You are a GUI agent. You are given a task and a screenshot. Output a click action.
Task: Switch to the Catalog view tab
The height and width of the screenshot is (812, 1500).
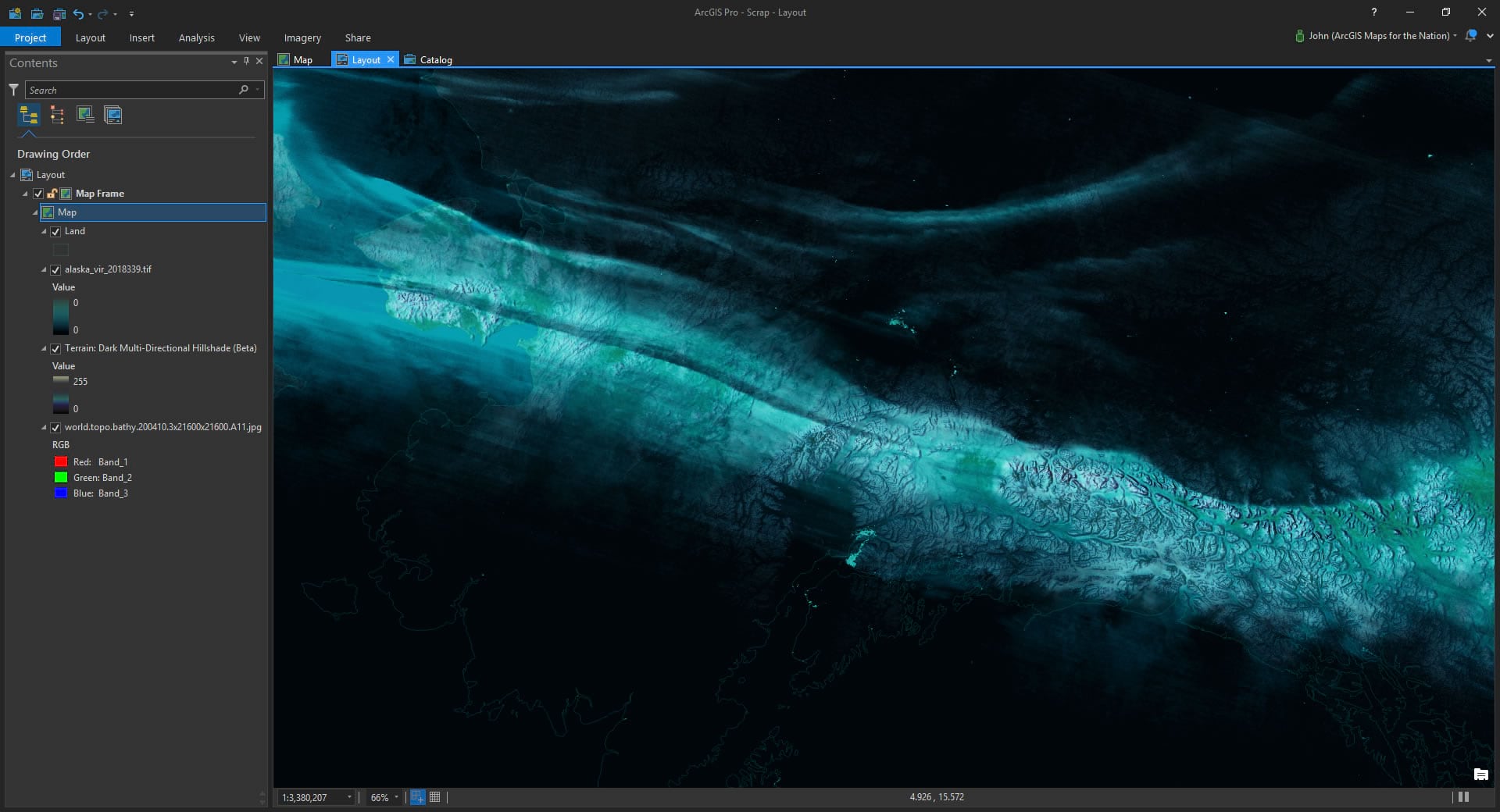pos(435,59)
